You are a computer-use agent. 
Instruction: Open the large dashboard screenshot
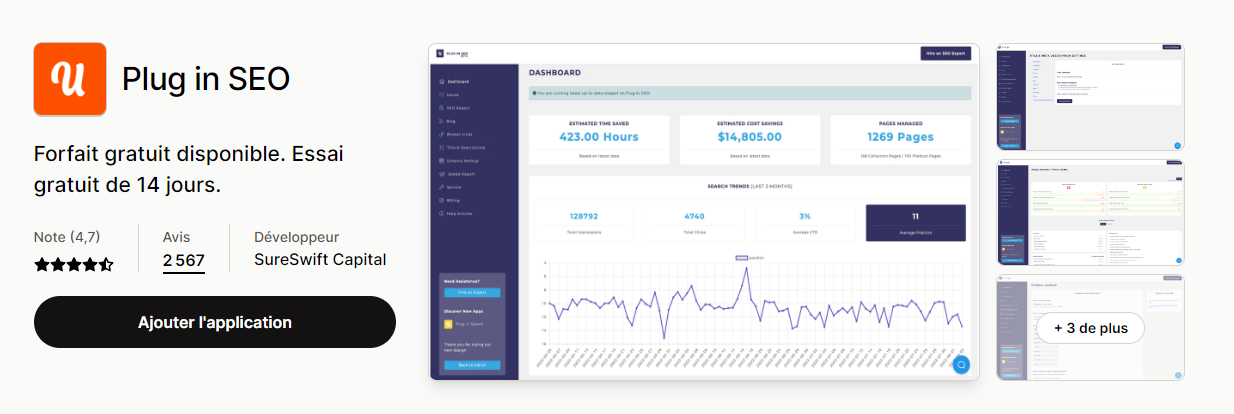(704, 212)
